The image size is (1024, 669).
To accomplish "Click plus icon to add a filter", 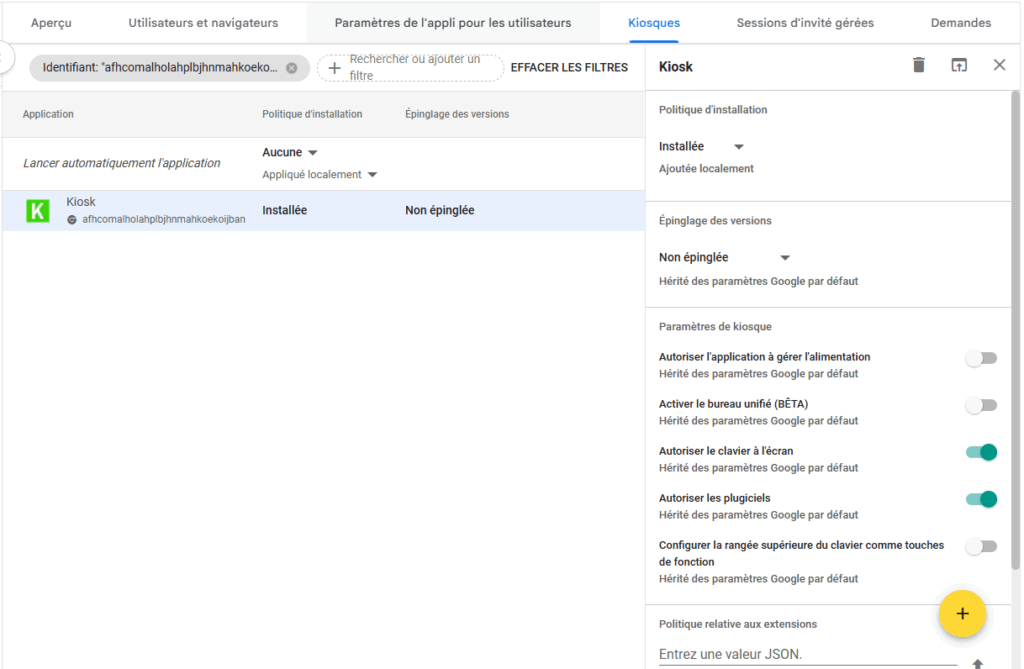I will coord(335,68).
